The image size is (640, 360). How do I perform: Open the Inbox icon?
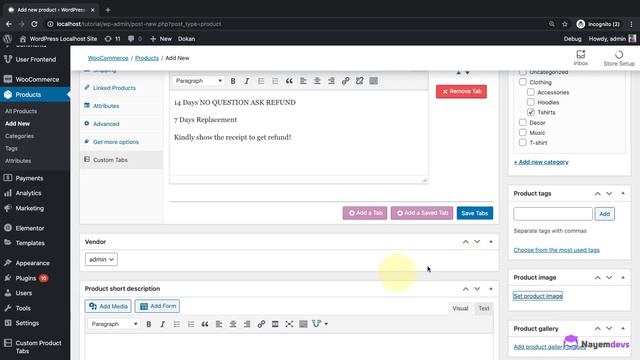(x=580, y=58)
